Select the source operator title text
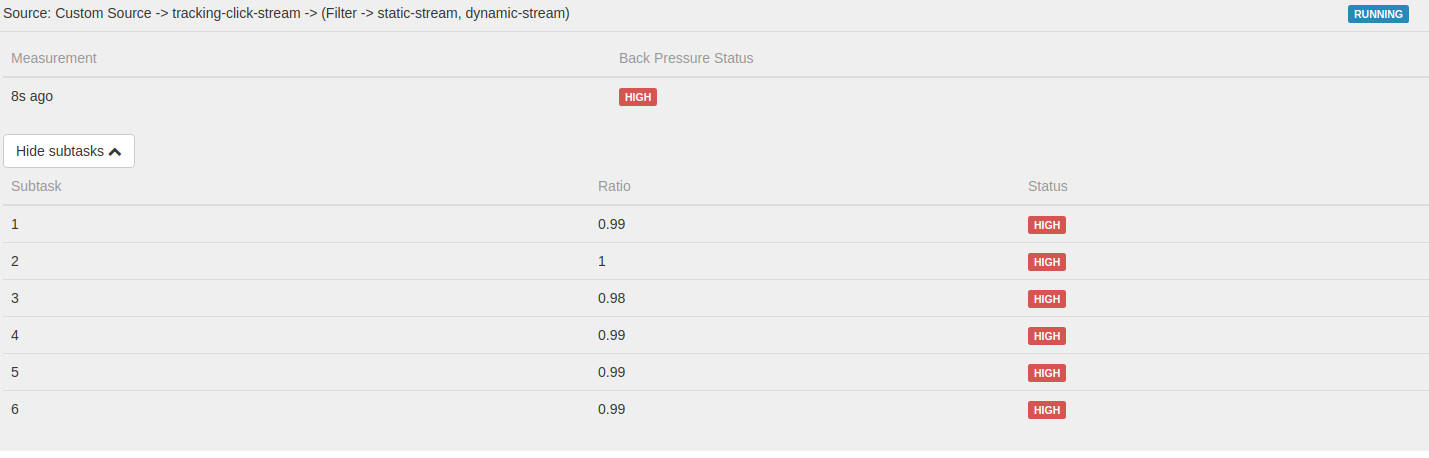The width and height of the screenshot is (1429, 458). point(287,14)
